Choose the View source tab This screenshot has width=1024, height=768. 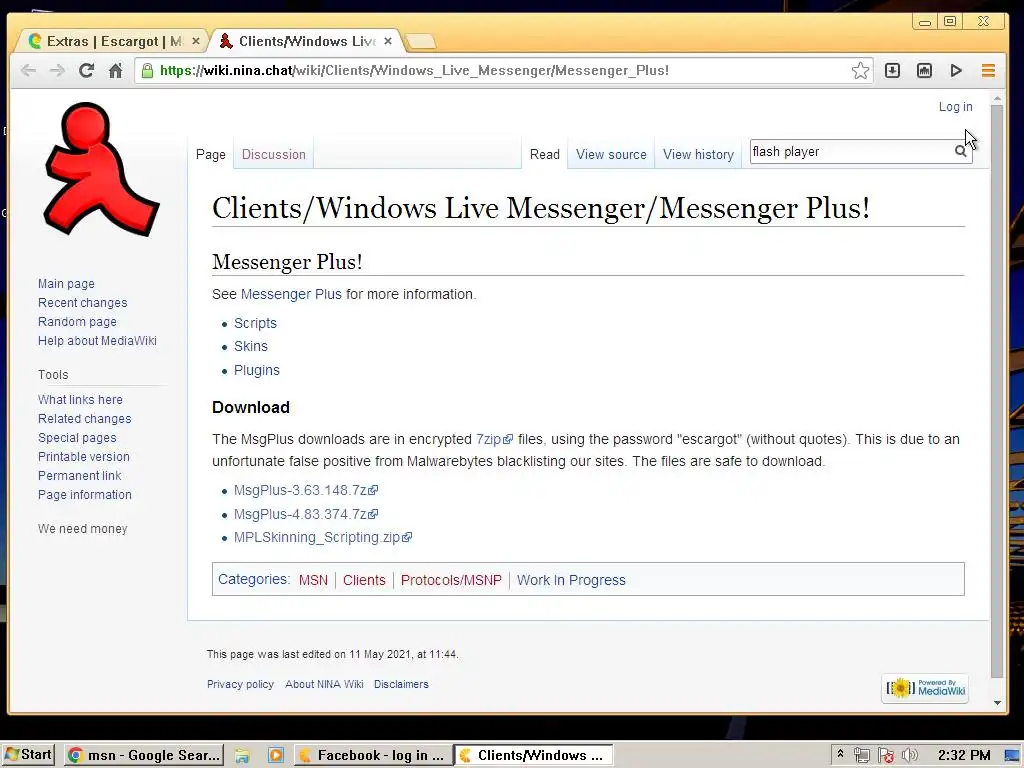pyautogui.click(x=611, y=155)
